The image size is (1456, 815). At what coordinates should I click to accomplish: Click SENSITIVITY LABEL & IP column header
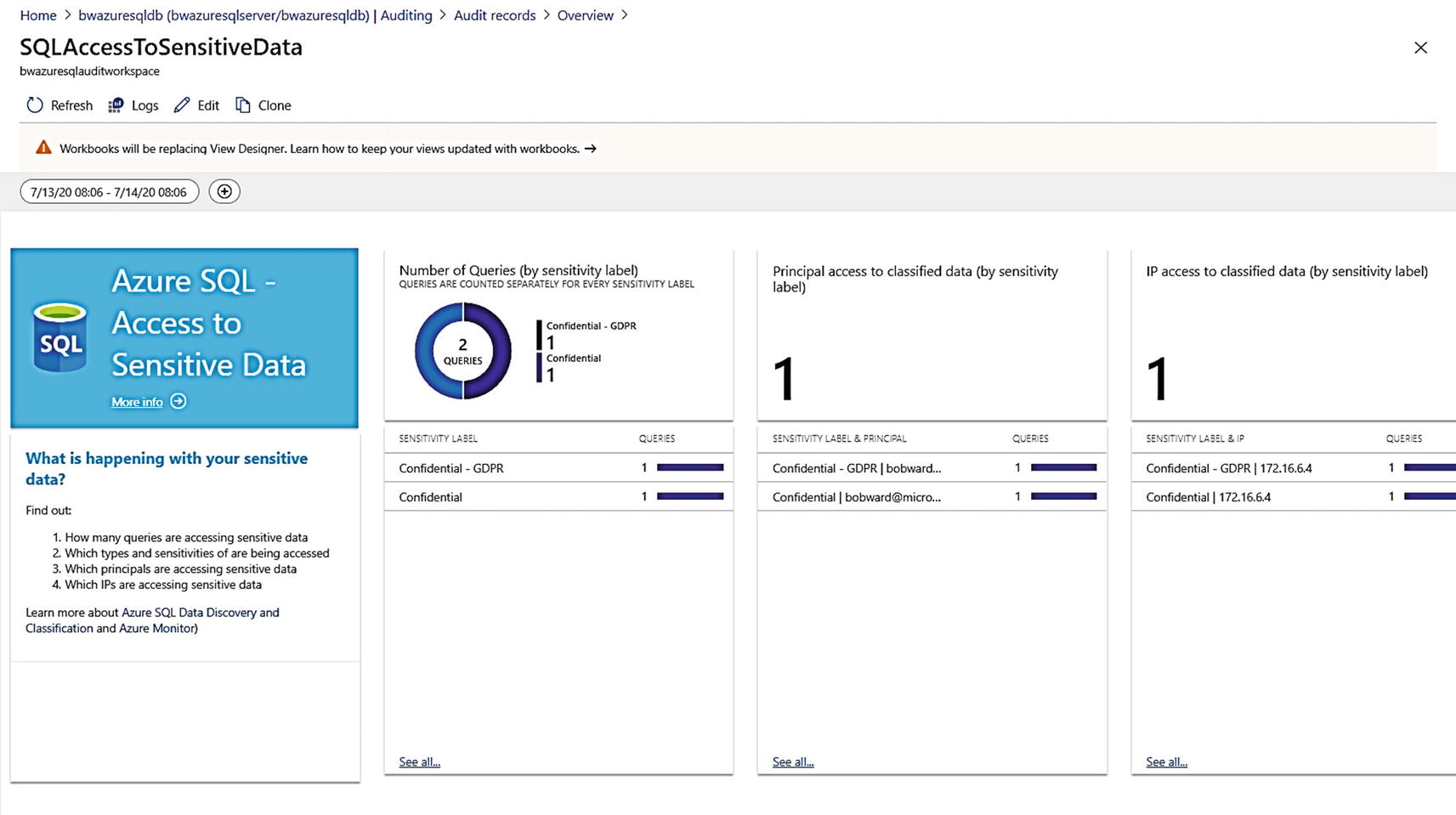1195,439
